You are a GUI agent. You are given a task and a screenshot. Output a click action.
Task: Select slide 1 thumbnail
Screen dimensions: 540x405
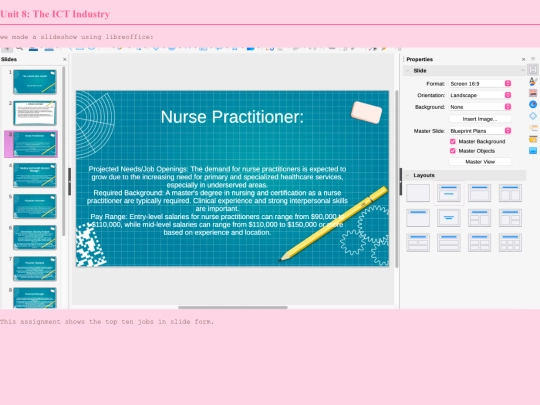click(35, 82)
